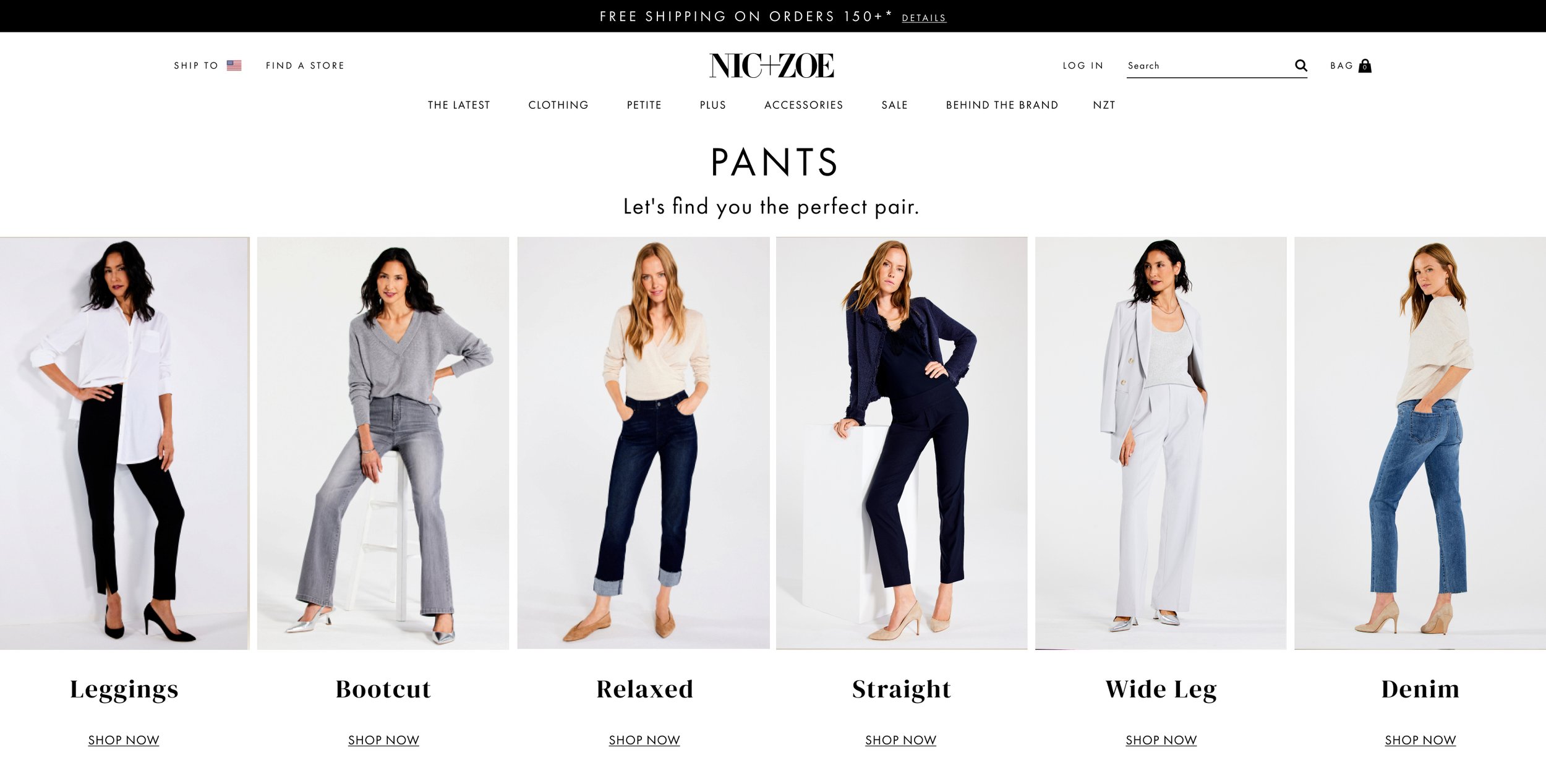This screenshot has height=784, width=1546.
Task: Select the Straight navy pants image
Action: click(902, 443)
